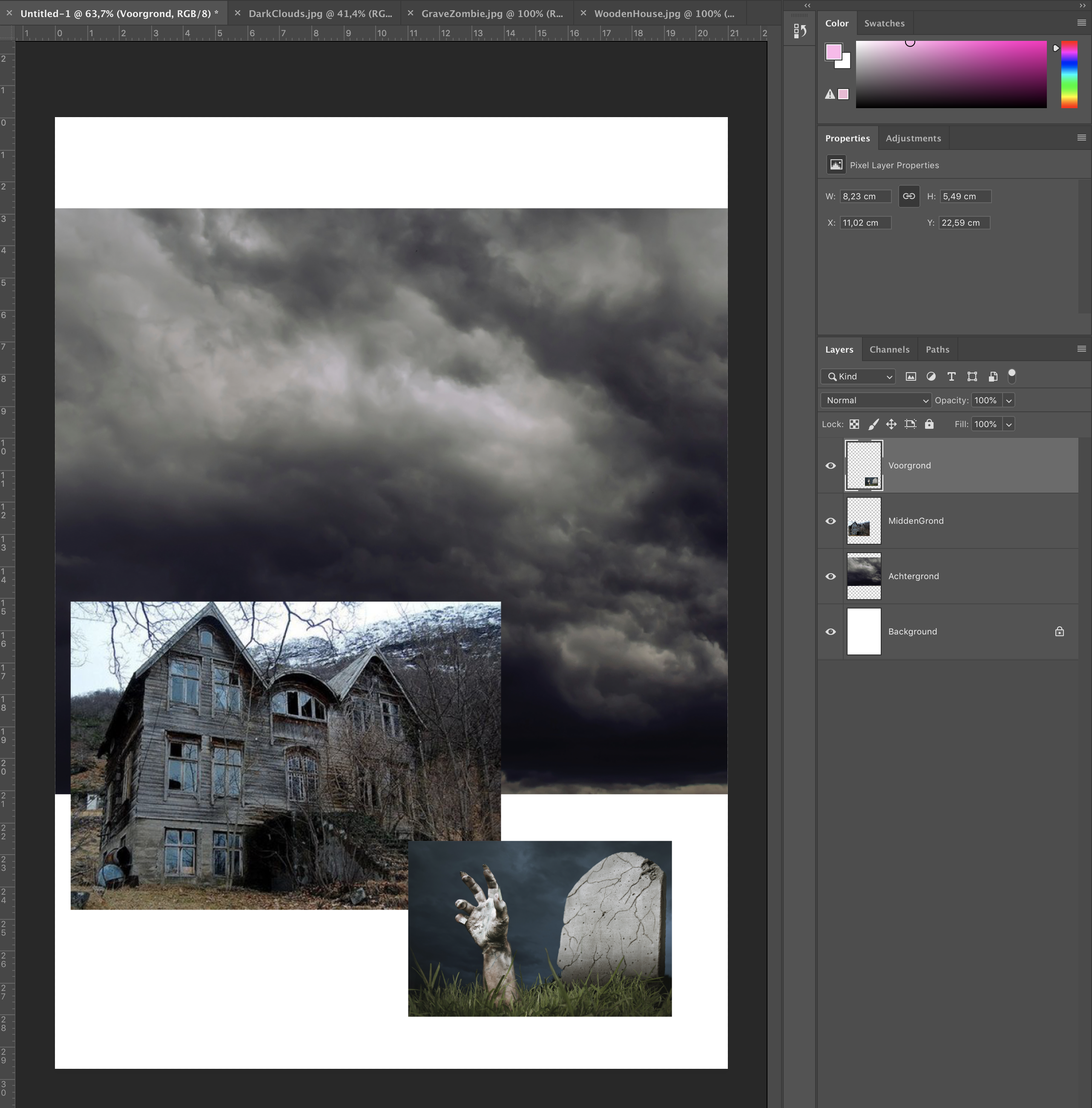Screen dimensions: 1092x1108
Task: Toggle visibility of the Achtergrond layer
Action: tap(830, 577)
